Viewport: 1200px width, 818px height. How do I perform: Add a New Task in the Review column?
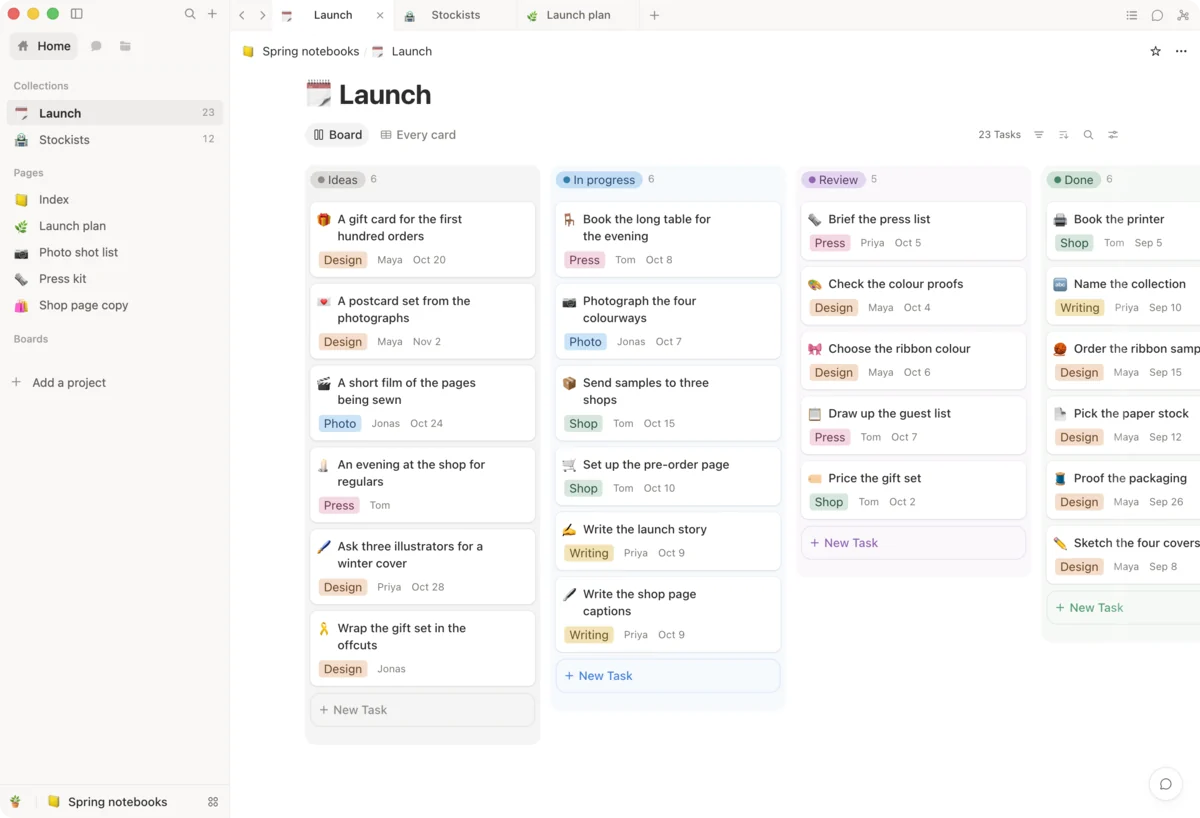(913, 543)
